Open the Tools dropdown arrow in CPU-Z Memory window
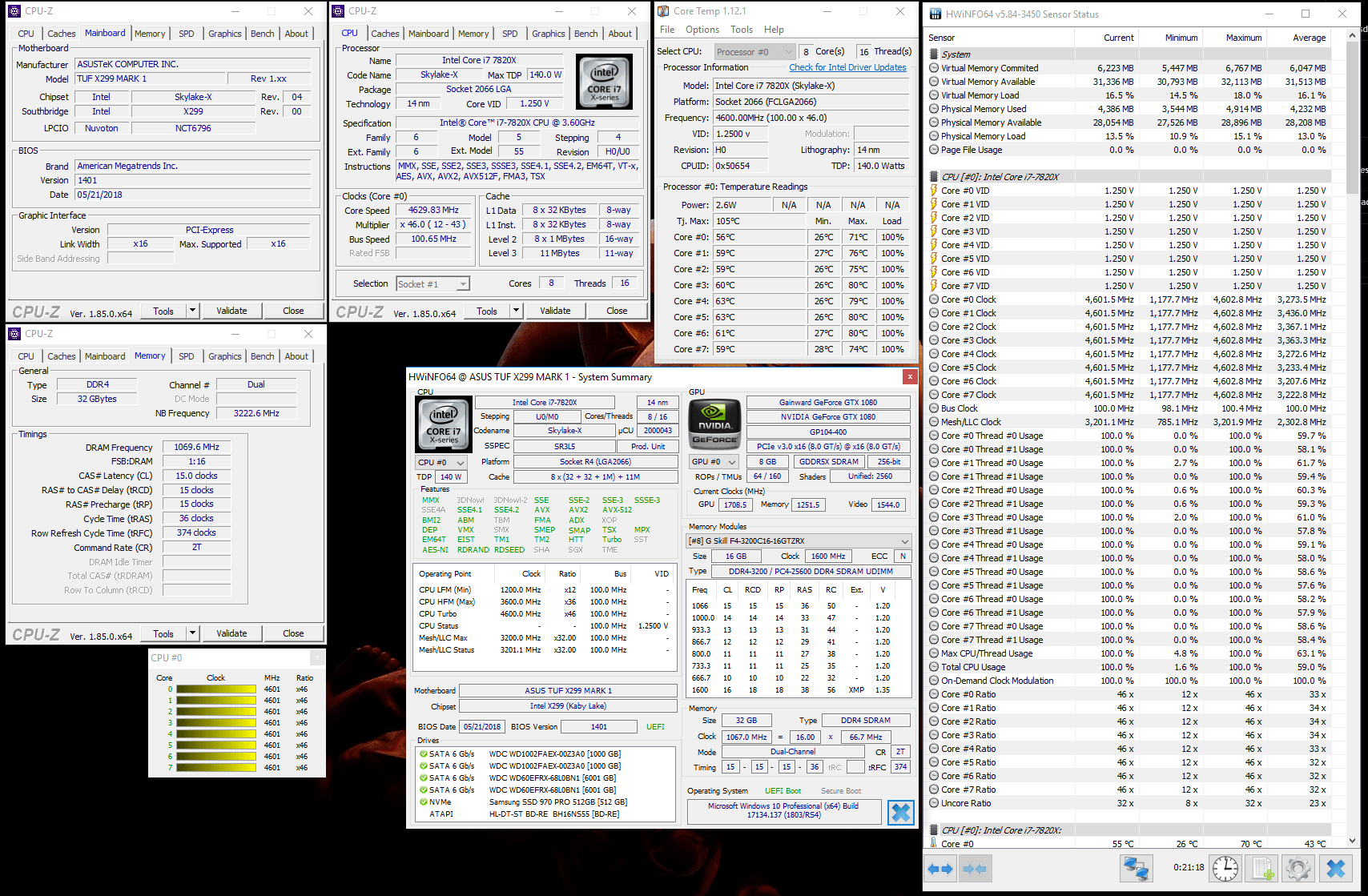1368x896 pixels. tap(192, 633)
